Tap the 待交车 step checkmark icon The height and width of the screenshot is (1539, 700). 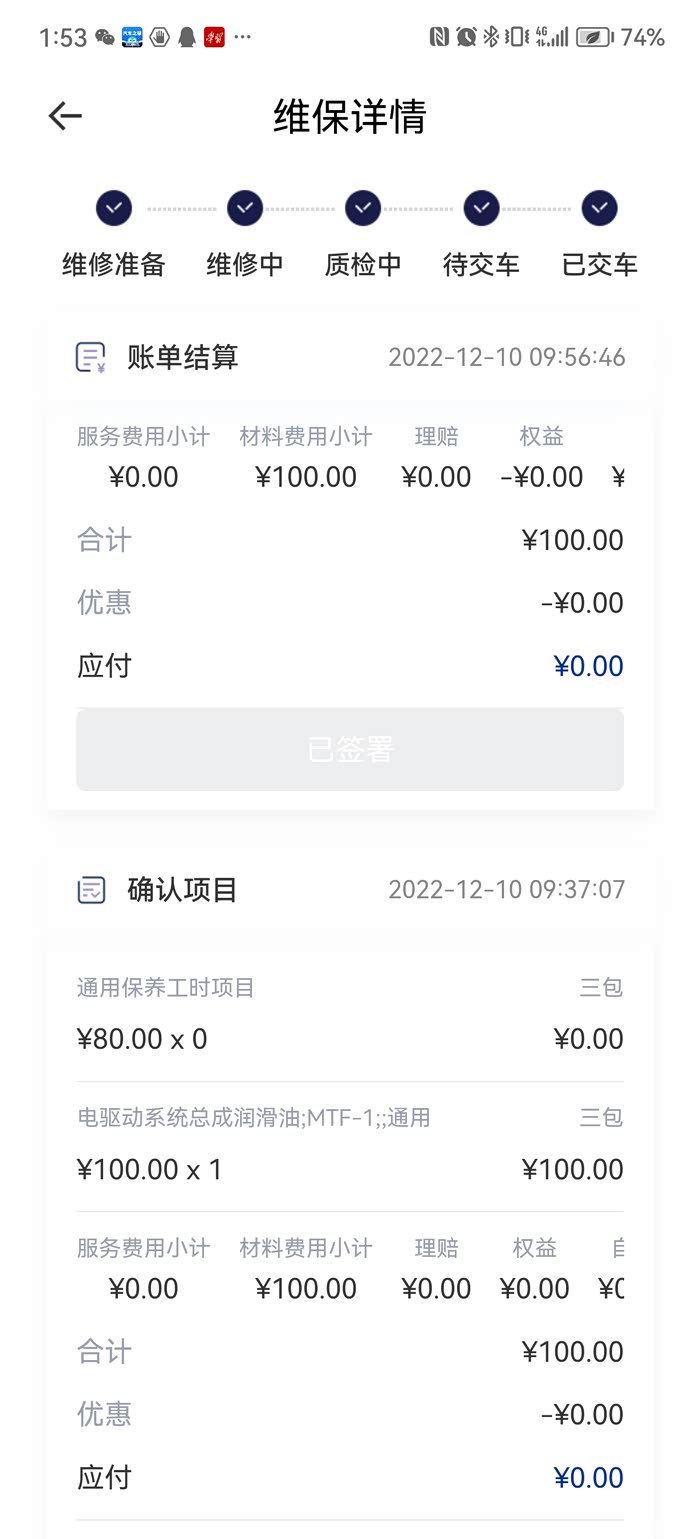(481, 208)
